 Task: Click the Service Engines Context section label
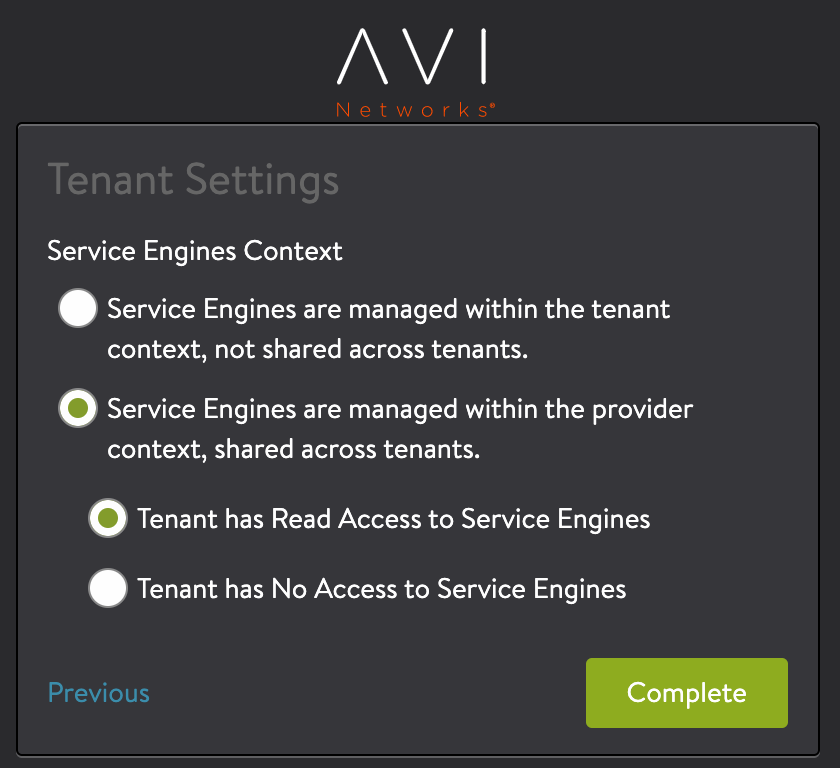pyautogui.click(x=195, y=251)
